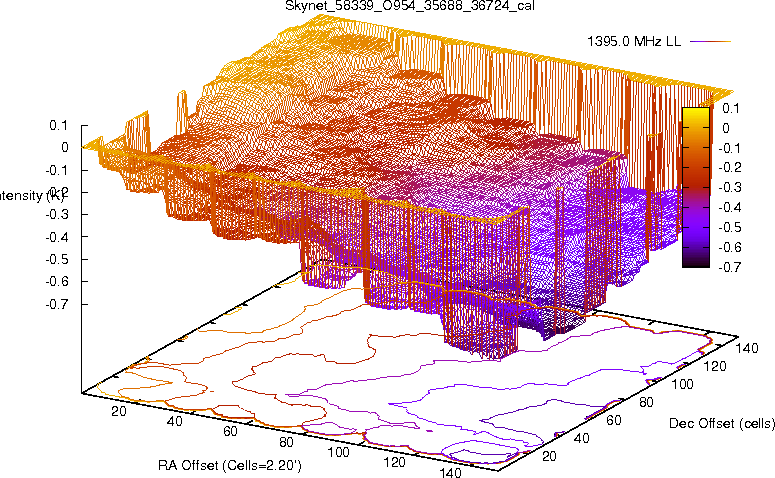Click the plot title Skynet_58339_O954_35688_36724_cal
The width and height of the screenshot is (775, 478).
pyautogui.click(x=410, y=6)
